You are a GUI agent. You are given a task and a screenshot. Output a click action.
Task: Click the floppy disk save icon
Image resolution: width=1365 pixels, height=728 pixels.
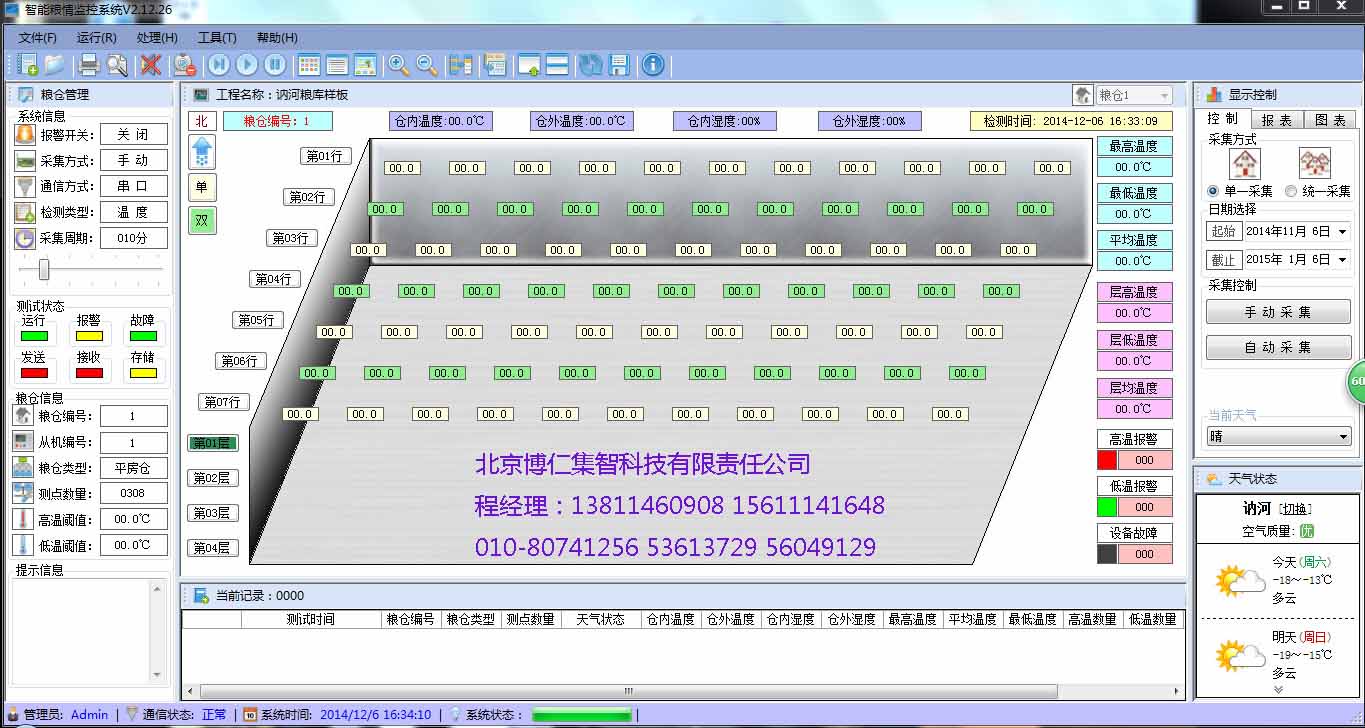click(x=619, y=65)
